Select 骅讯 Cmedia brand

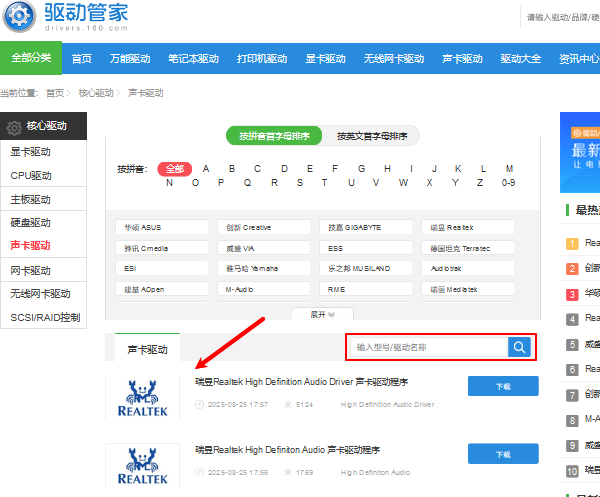pos(162,248)
